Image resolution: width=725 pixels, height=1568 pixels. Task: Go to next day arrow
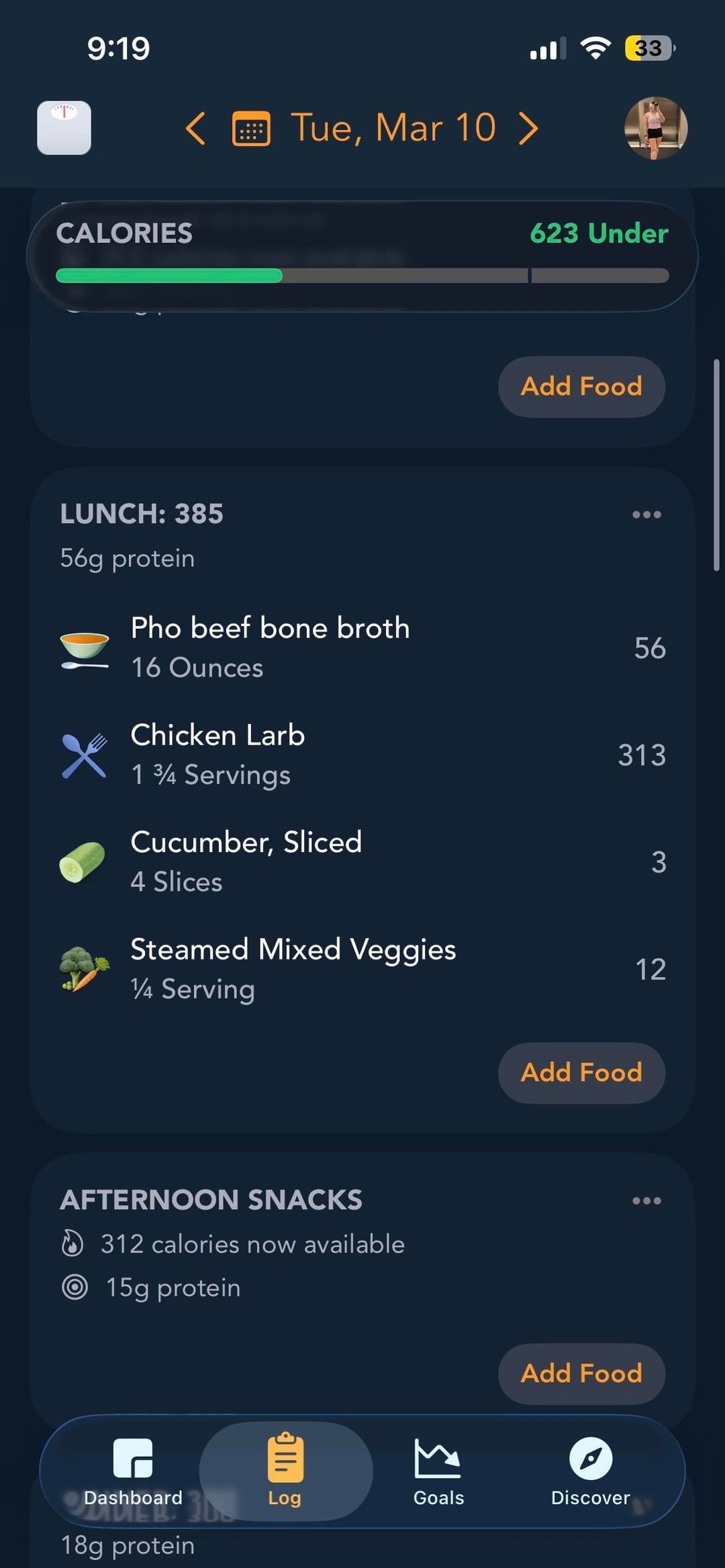528,128
